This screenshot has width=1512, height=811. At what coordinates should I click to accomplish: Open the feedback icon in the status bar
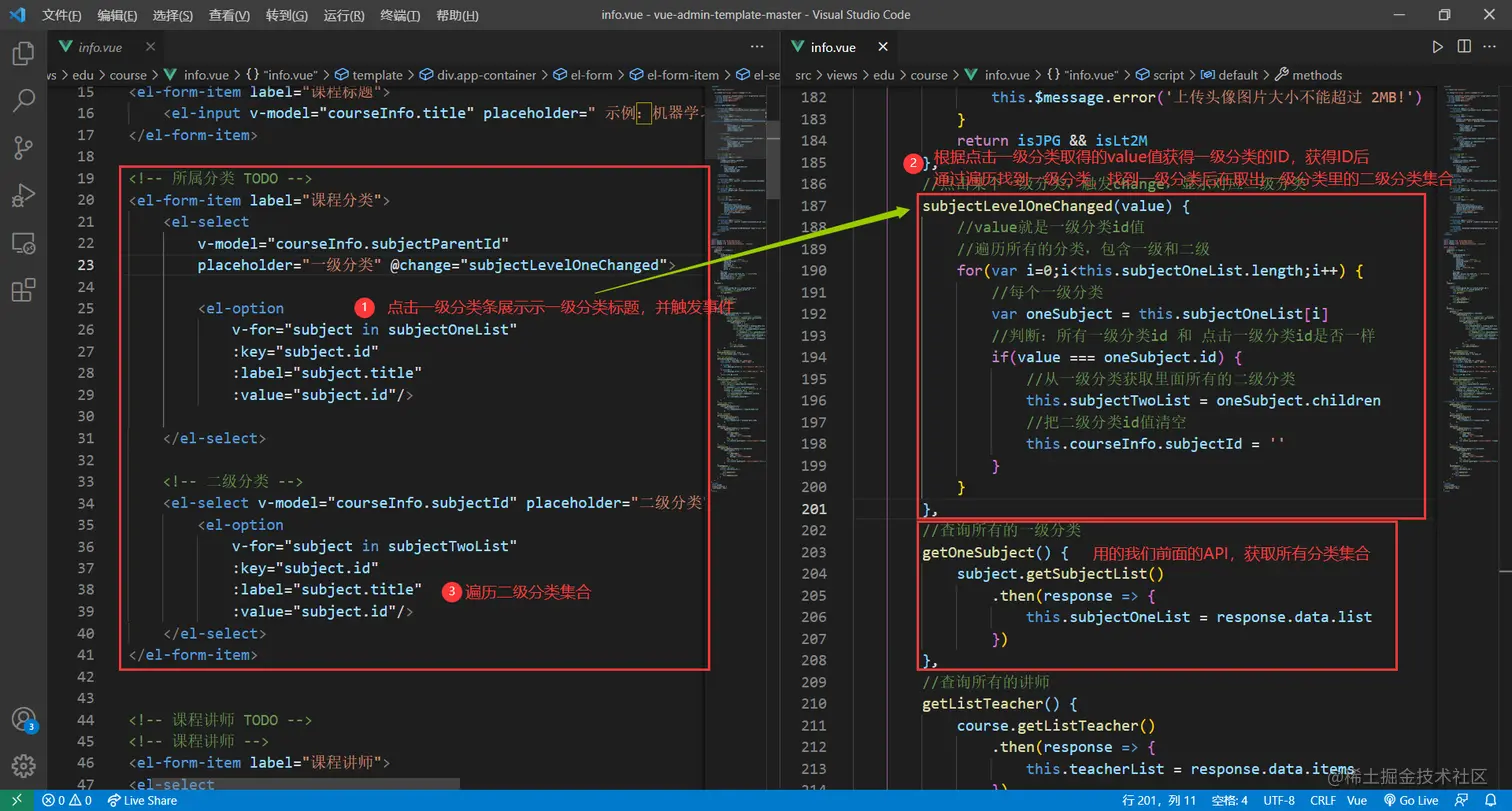[1463, 800]
